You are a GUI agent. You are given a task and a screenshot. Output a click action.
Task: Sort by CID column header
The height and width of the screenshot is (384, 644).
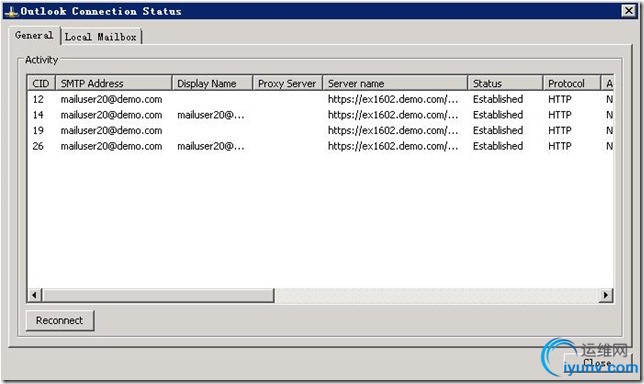[41, 83]
